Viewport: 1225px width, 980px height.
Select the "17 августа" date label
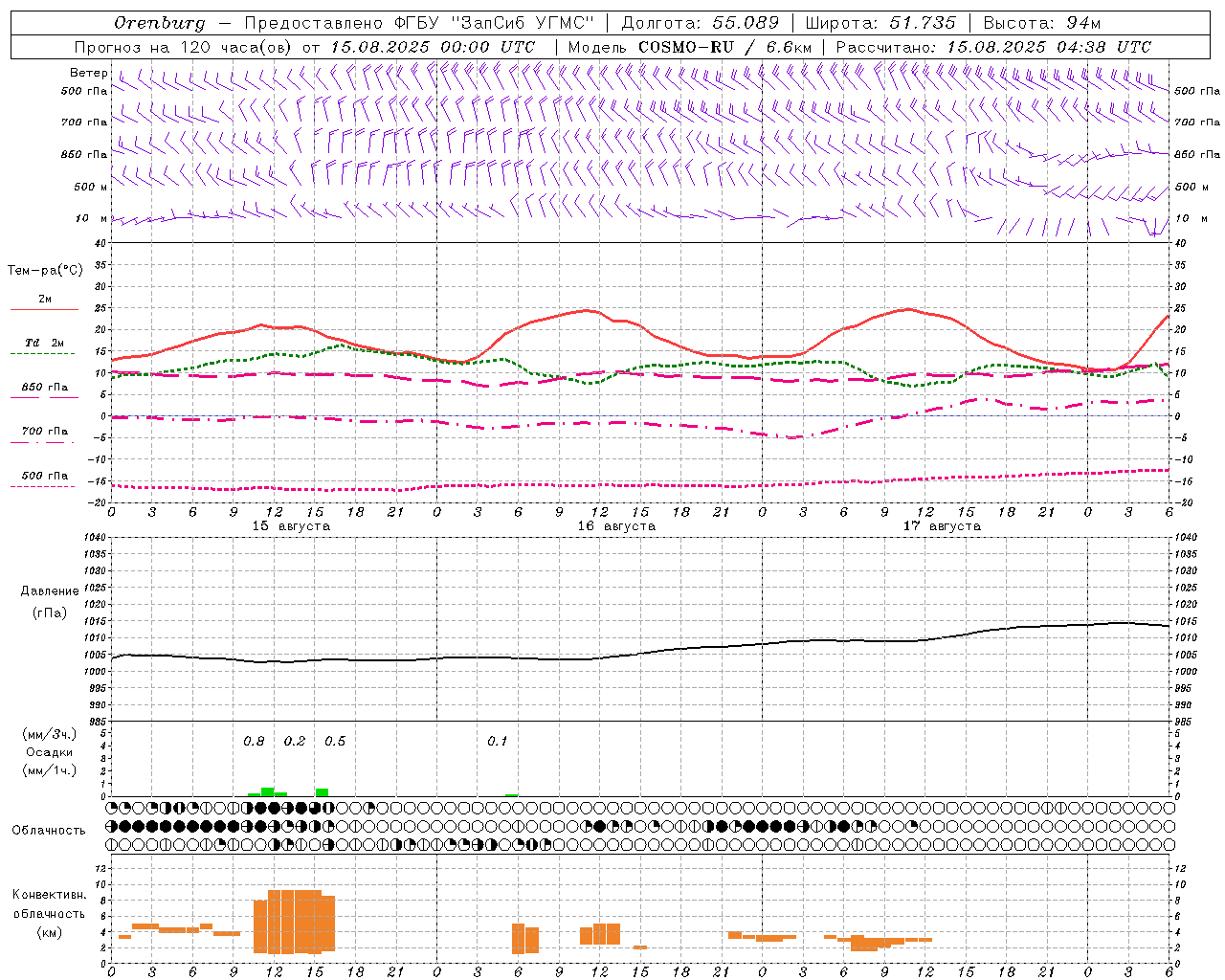click(942, 526)
